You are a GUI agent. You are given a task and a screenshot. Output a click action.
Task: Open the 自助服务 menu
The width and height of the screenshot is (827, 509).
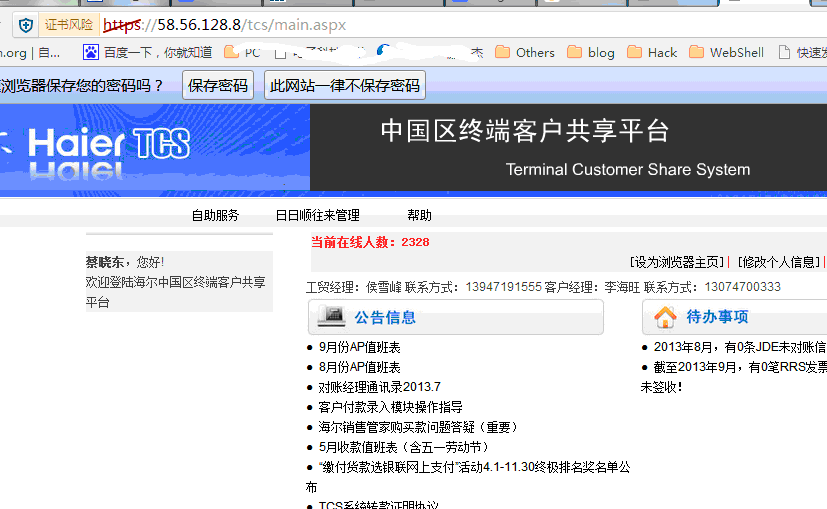(215, 215)
